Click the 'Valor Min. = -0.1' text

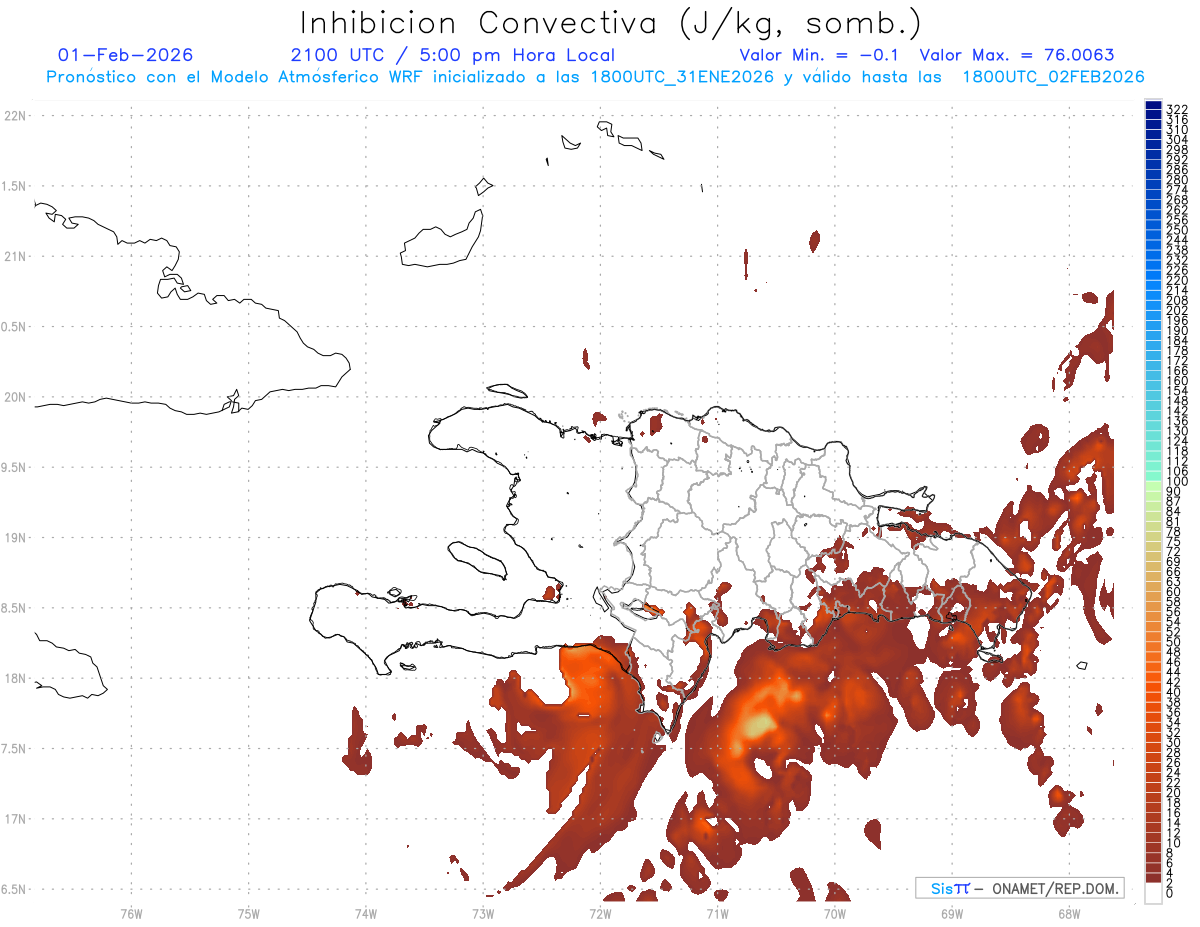click(821, 55)
